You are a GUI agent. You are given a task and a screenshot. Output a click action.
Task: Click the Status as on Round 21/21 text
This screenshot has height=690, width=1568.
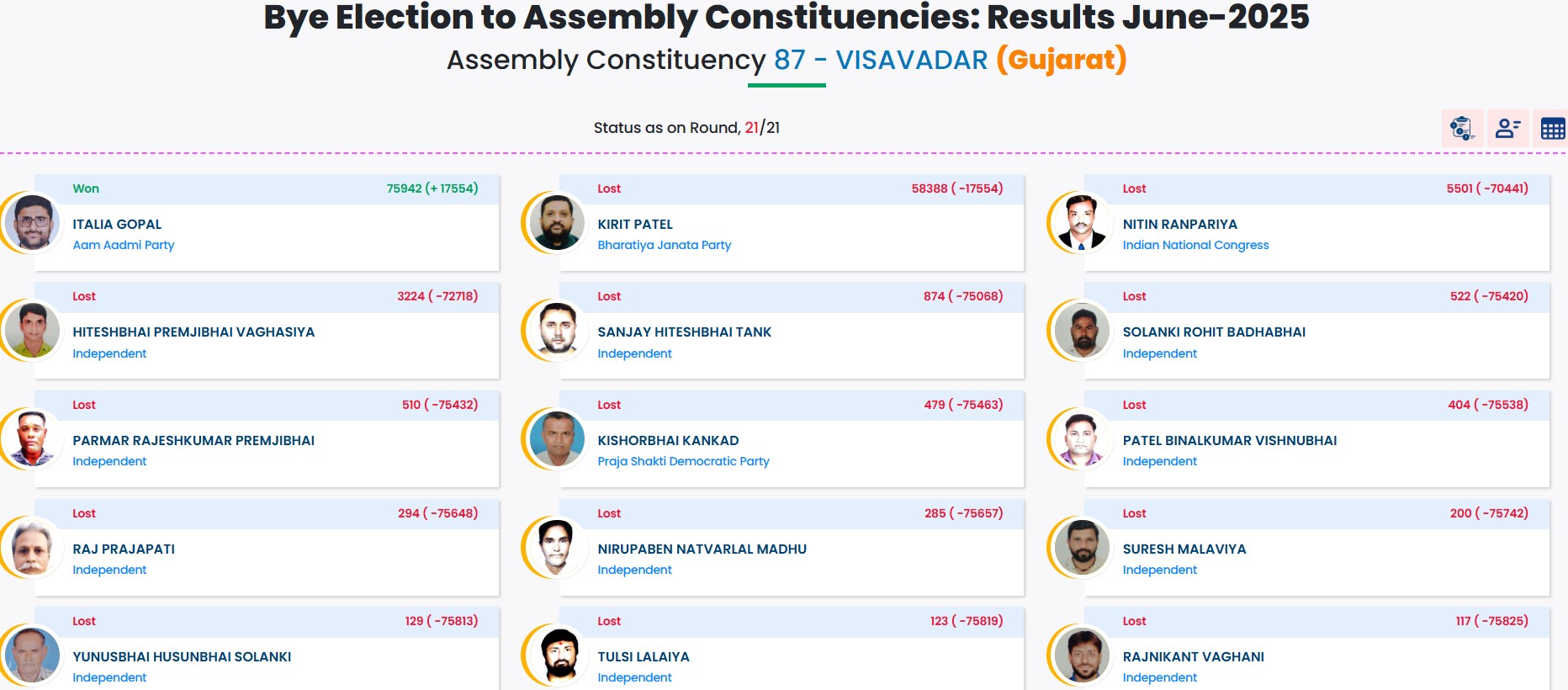(686, 127)
